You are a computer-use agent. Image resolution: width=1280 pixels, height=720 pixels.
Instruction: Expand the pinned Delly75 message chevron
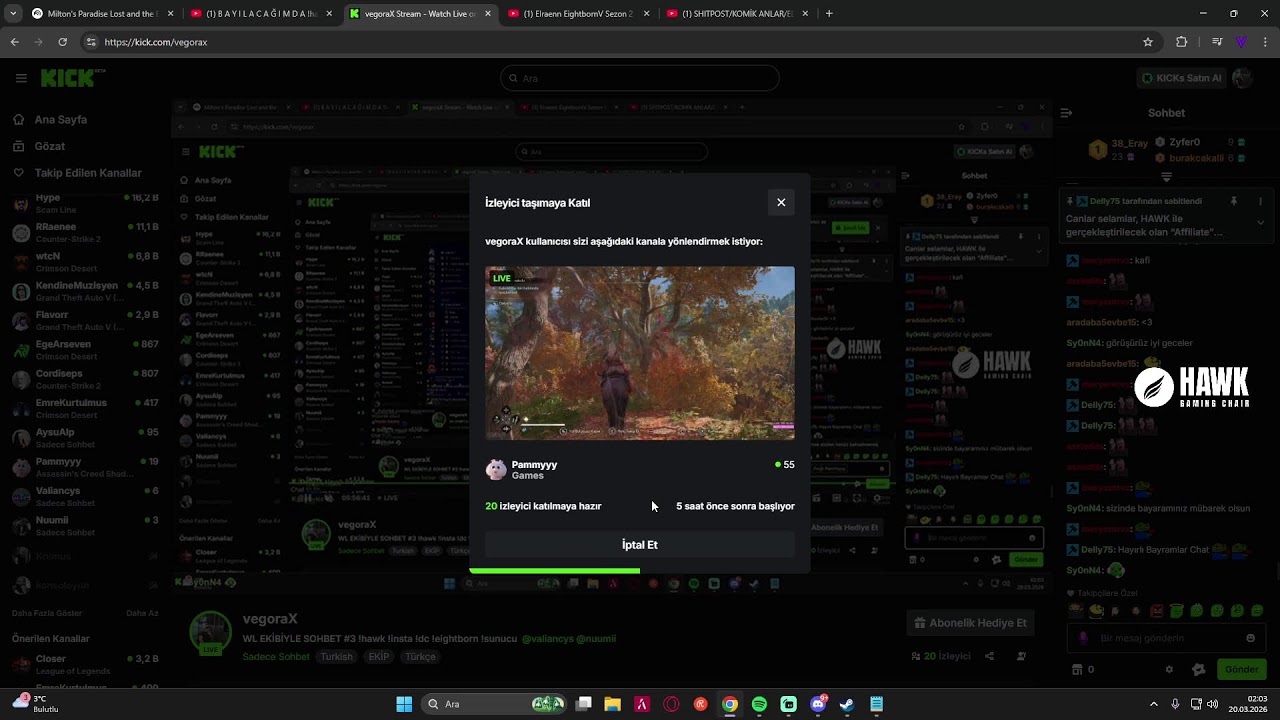(1260, 223)
